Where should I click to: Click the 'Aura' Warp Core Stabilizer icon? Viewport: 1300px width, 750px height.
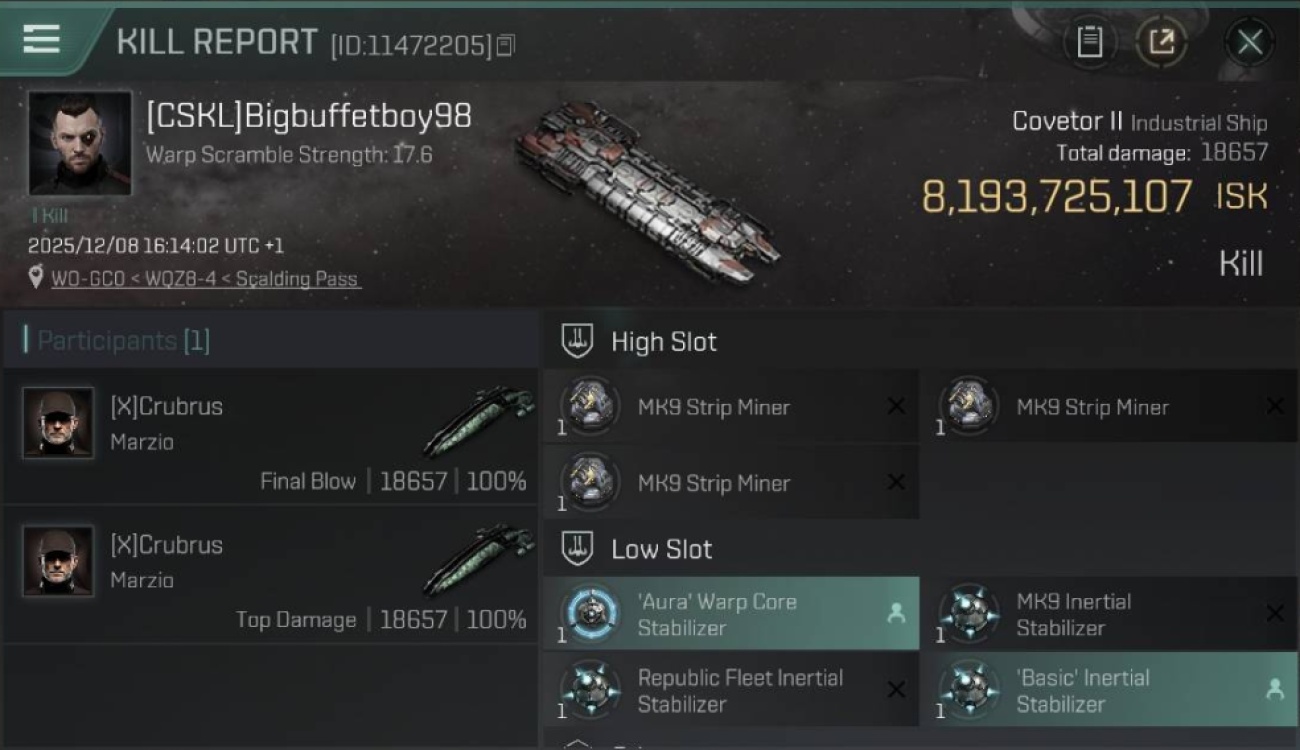[x=591, y=614]
